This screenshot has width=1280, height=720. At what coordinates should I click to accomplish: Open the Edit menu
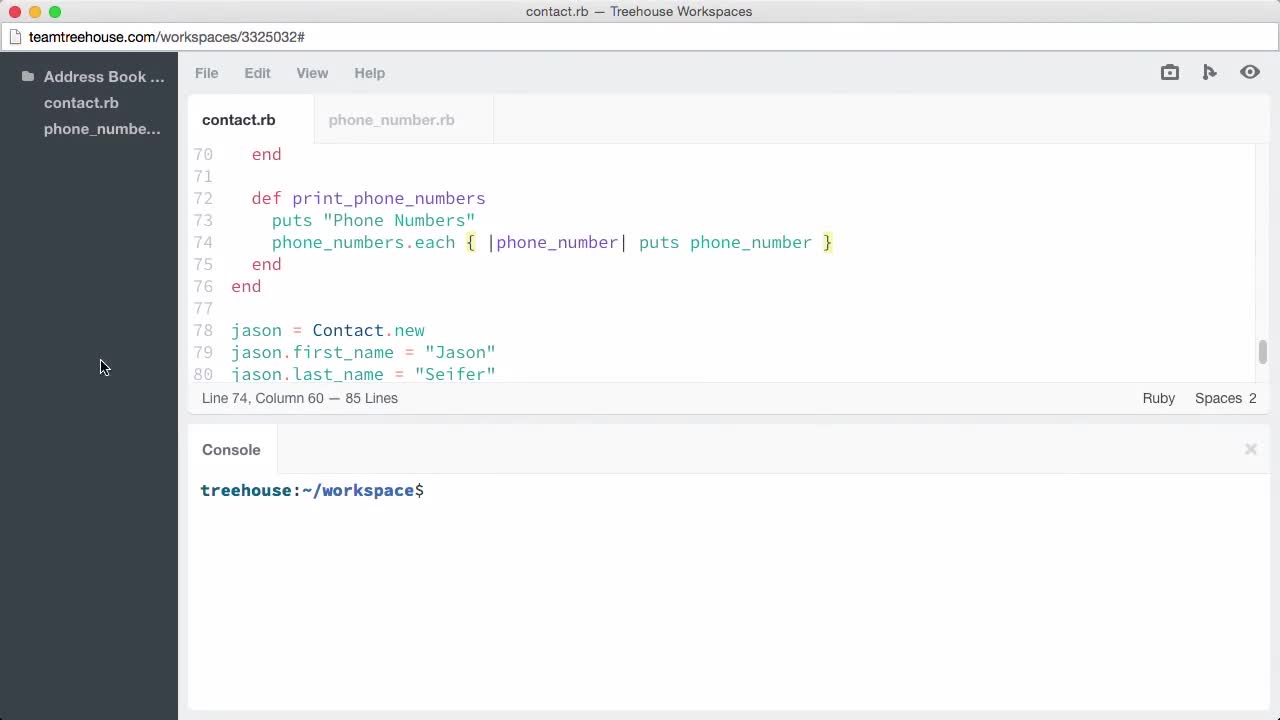pos(257,73)
